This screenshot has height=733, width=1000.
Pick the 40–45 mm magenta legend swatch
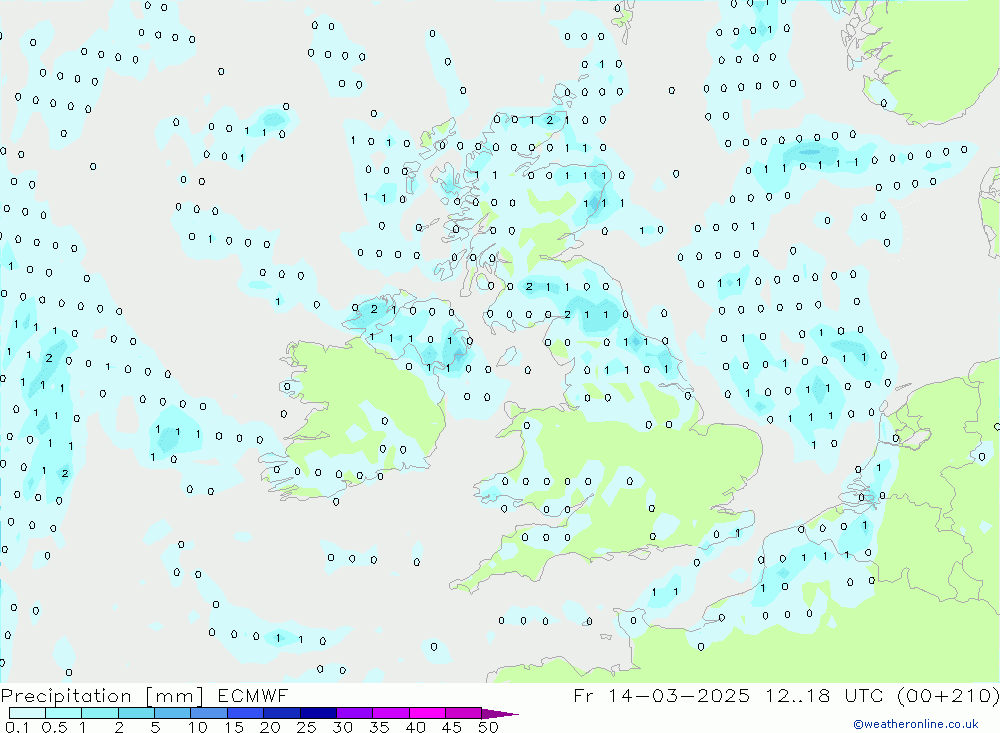427,713
